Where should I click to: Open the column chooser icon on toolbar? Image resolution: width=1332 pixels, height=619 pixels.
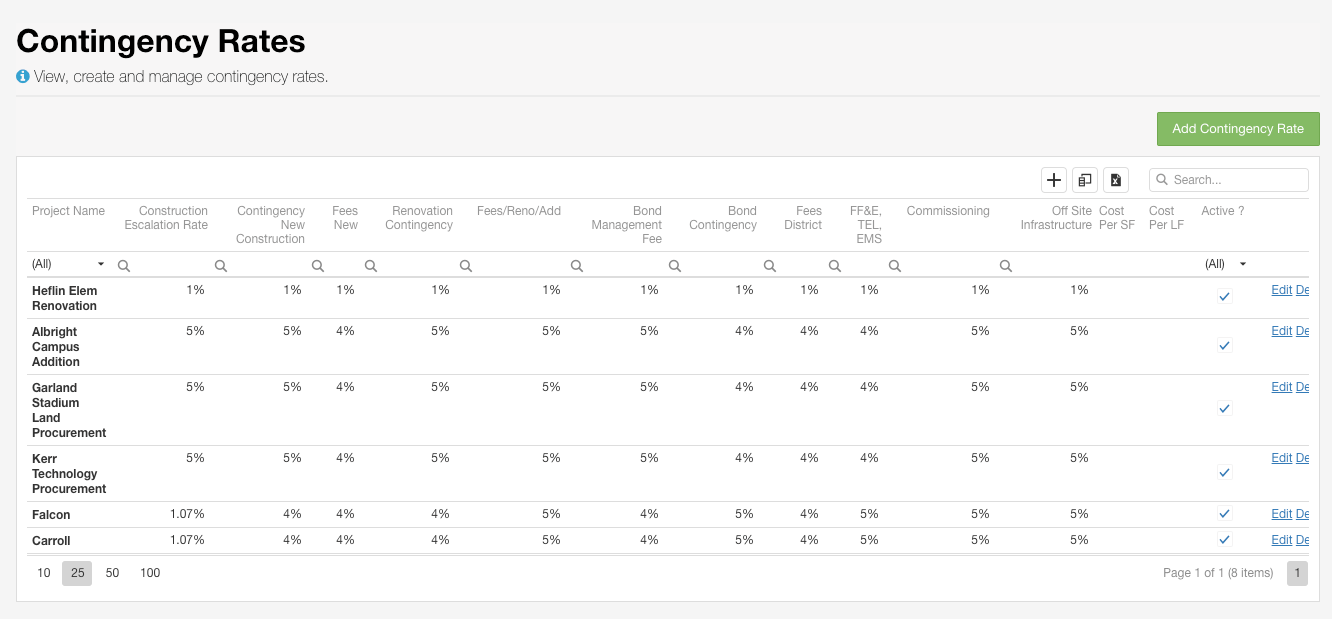click(x=1084, y=180)
